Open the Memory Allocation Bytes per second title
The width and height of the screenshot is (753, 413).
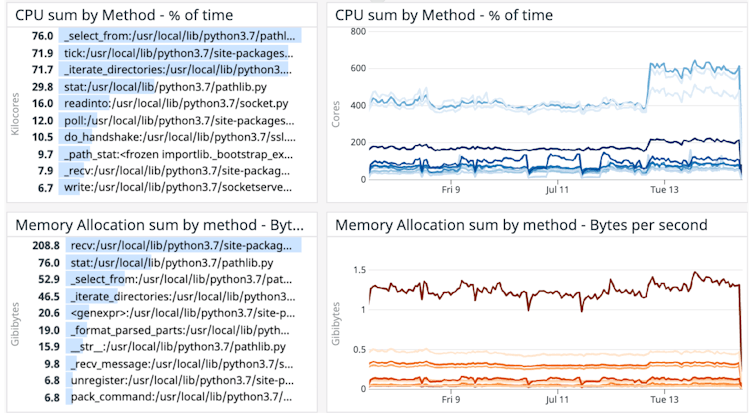pyautogui.click(x=521, y=225)
